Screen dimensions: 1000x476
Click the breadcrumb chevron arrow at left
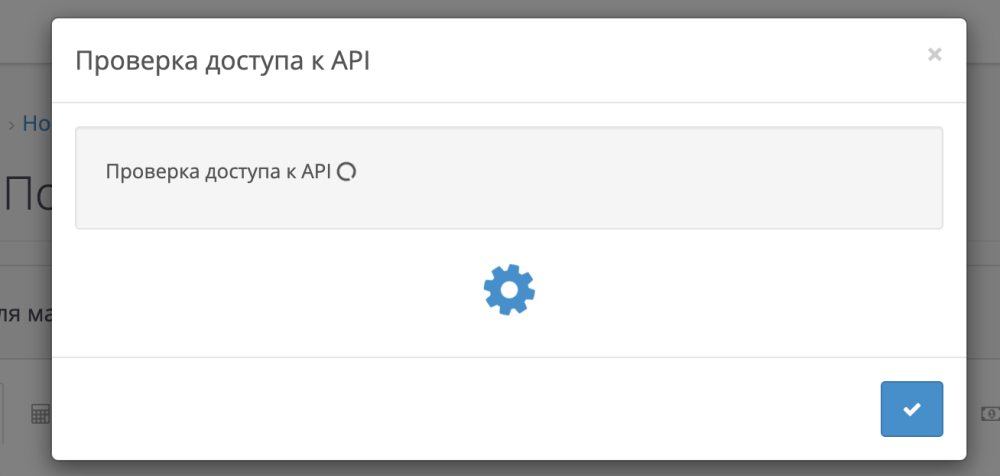(x=12, y=125)
